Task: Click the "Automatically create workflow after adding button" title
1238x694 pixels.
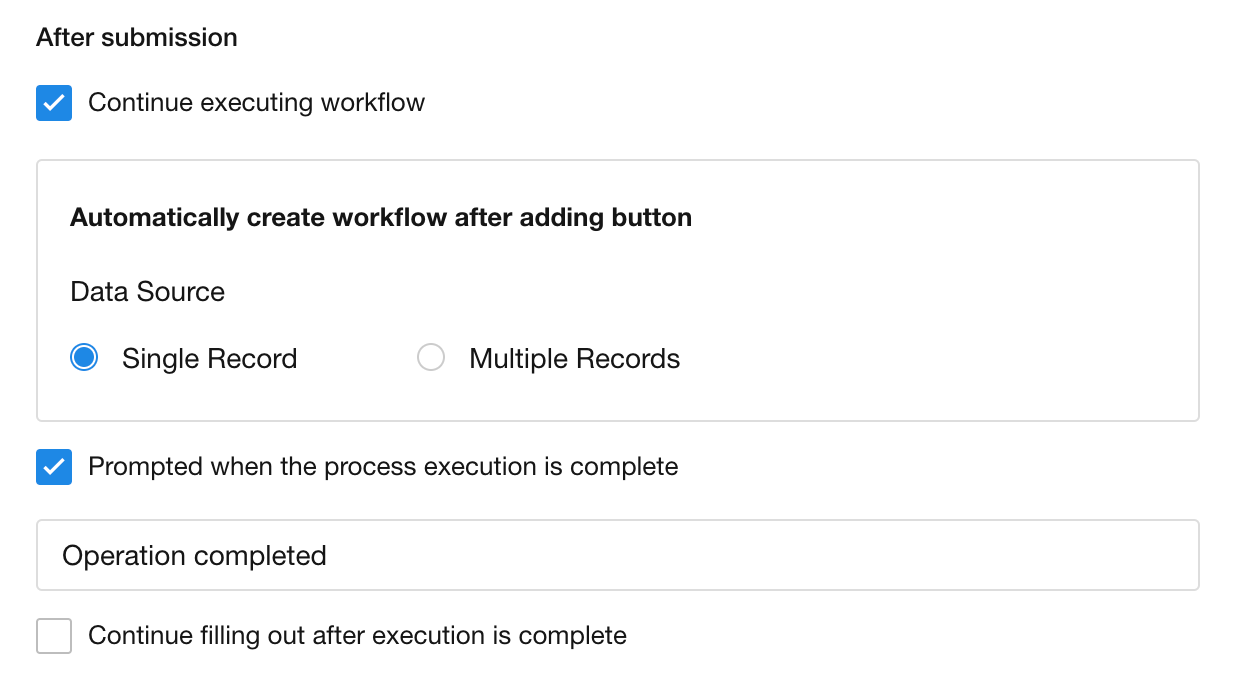Action: pyautogui.click(x=380, y=218)
